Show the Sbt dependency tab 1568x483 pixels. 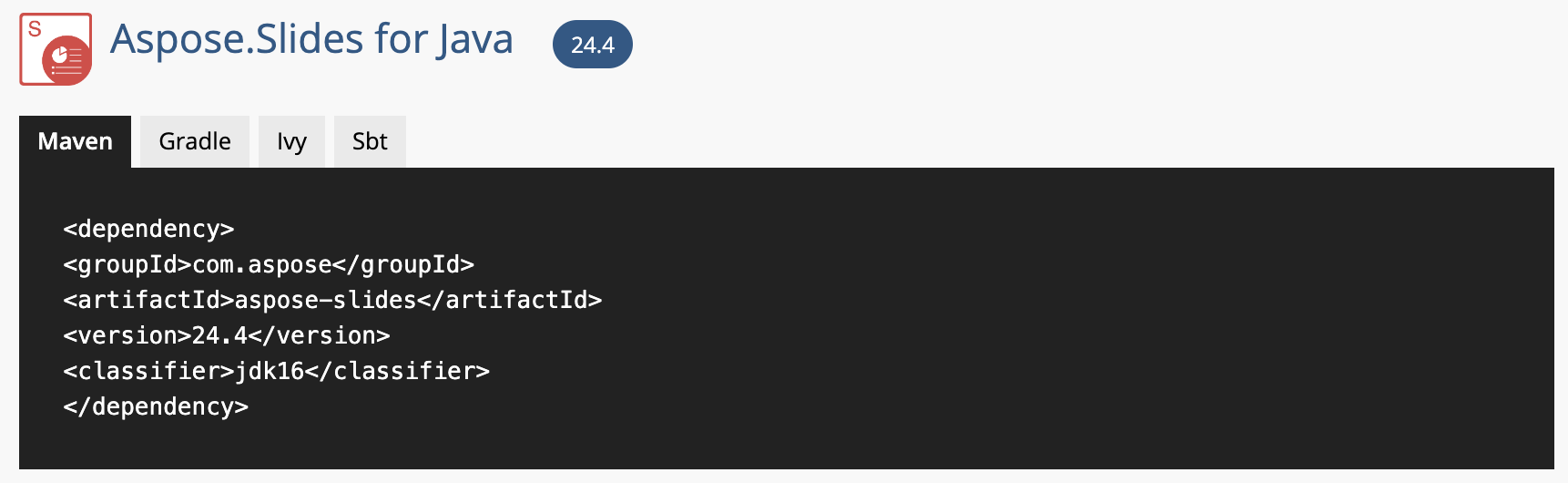pyautogui.click(x=370, y=141)
